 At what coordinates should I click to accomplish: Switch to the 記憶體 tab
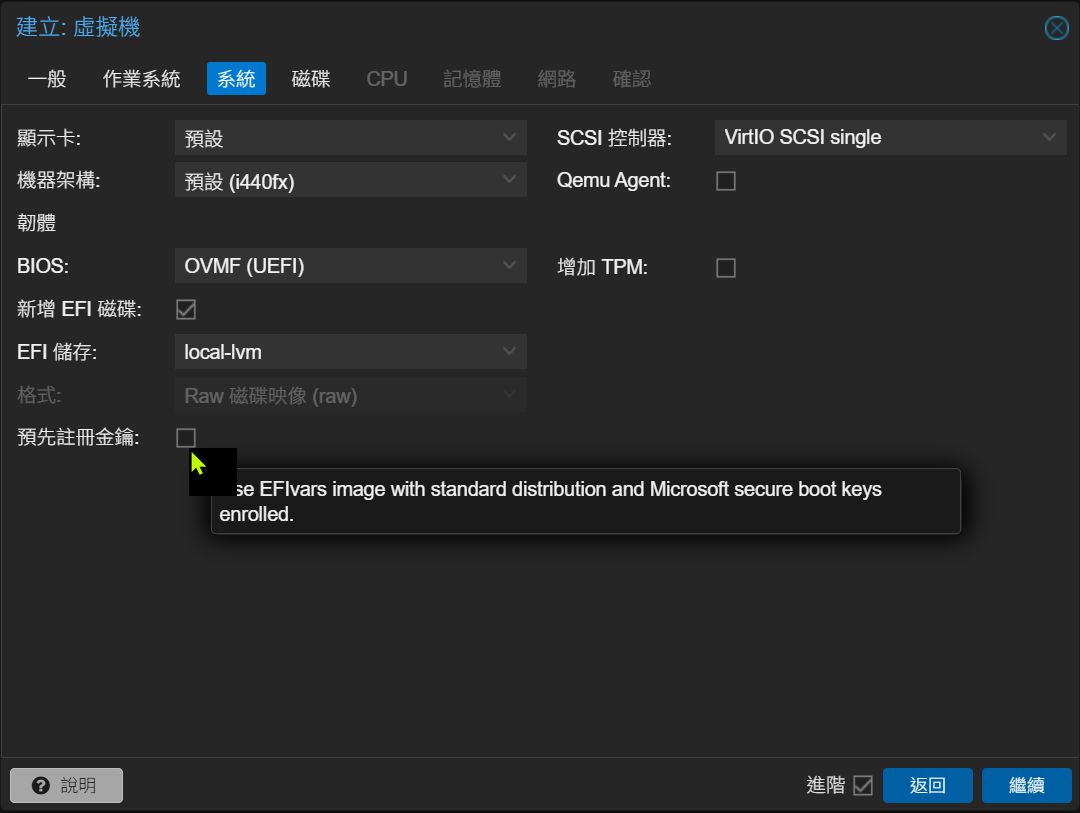pos(472,79)
